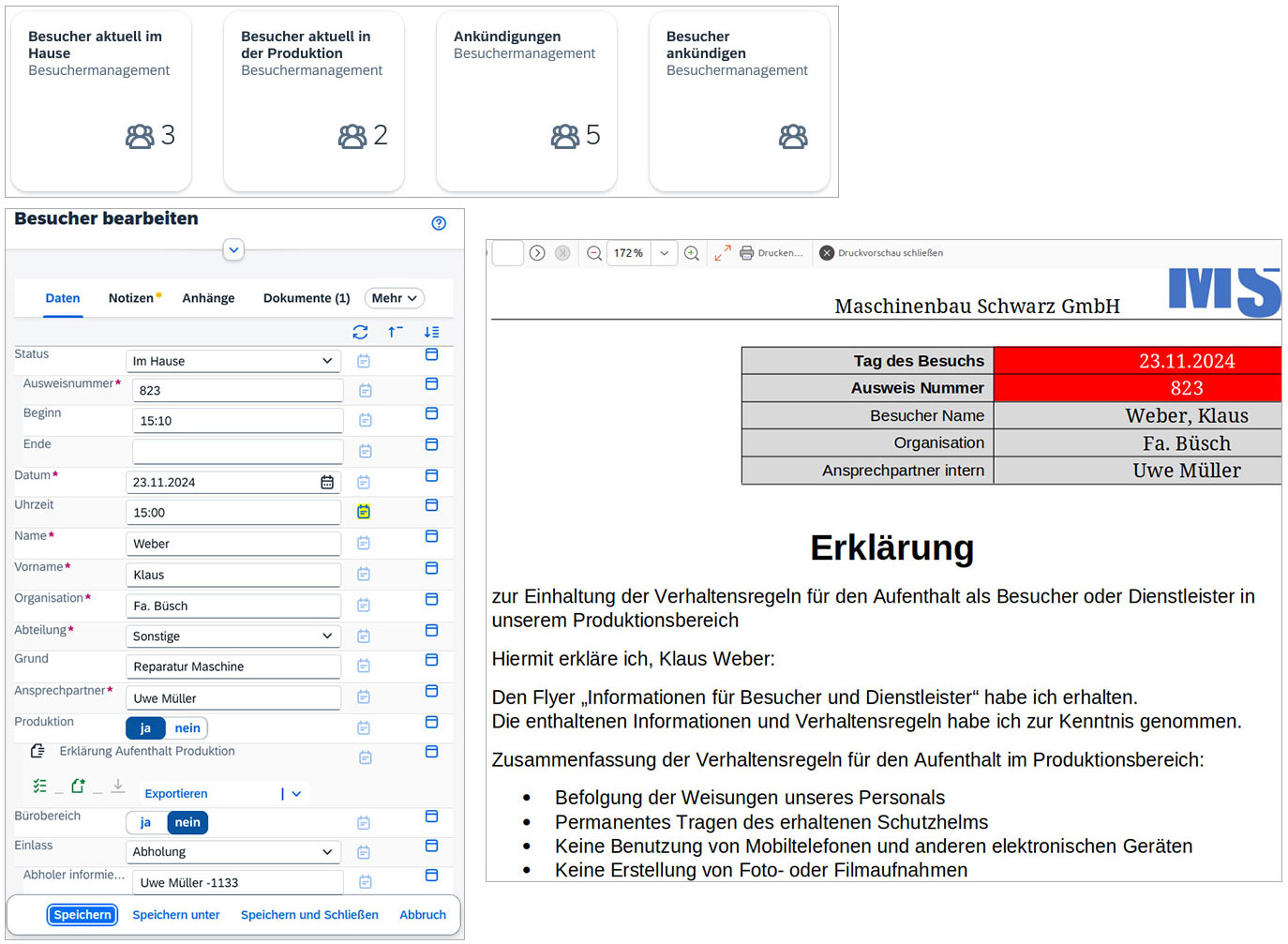1288x944 pixels.
Task: Select ja on the Produktion switch
Action: pos(145,728)
